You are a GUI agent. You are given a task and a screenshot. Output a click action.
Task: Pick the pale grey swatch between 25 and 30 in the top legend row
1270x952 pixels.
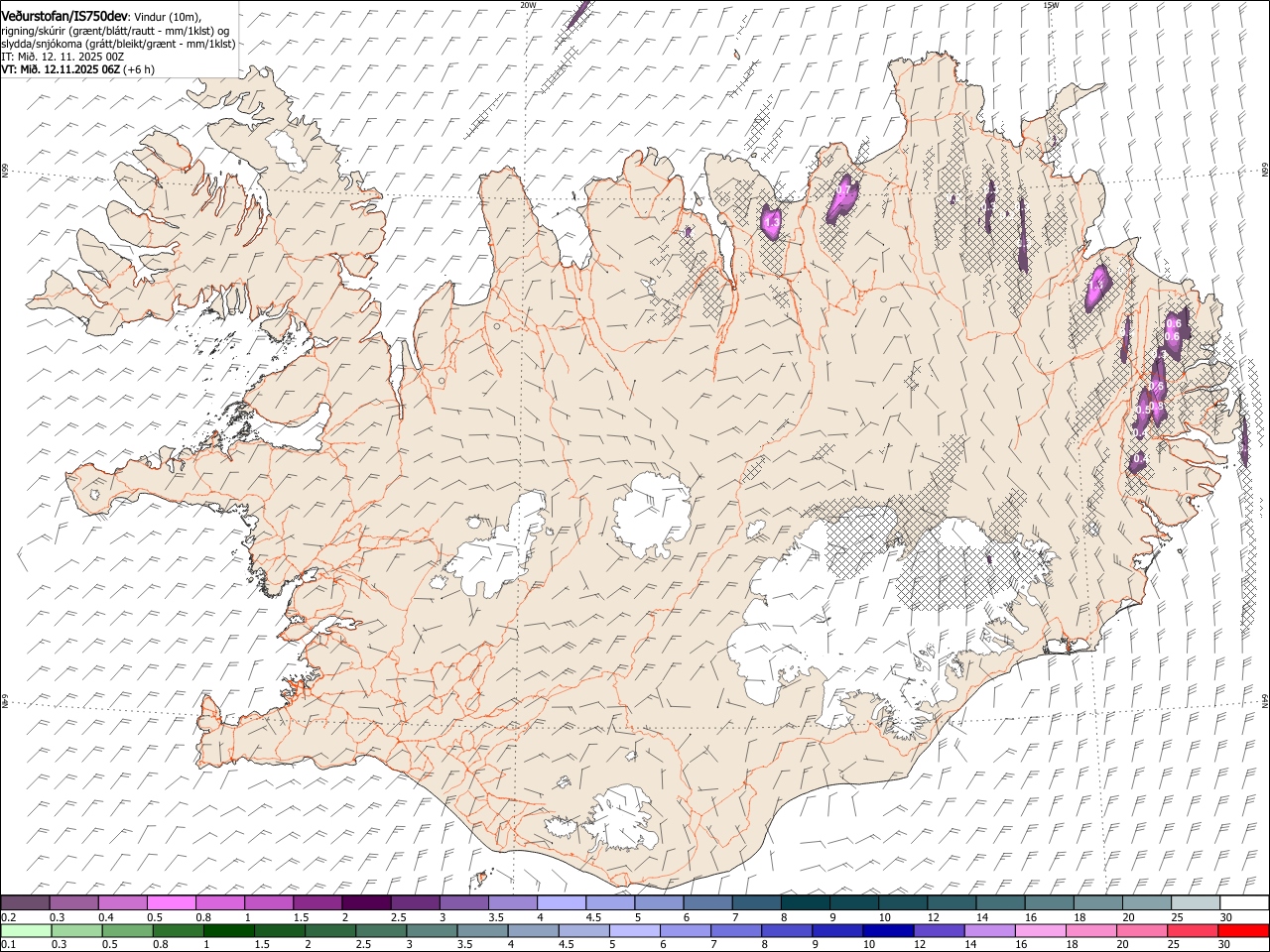[1196, 903]
